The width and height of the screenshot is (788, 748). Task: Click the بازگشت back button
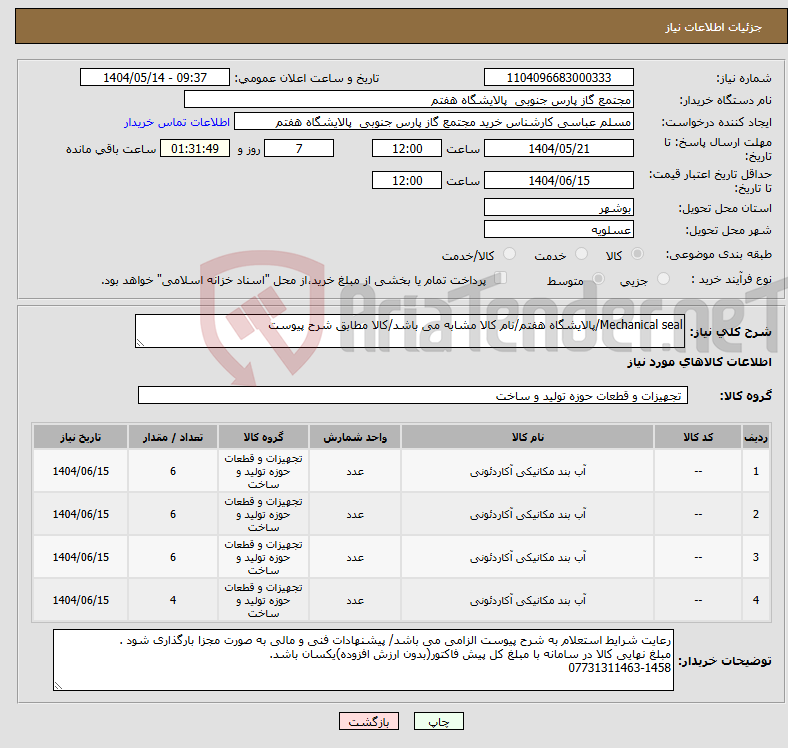point(369,721)
